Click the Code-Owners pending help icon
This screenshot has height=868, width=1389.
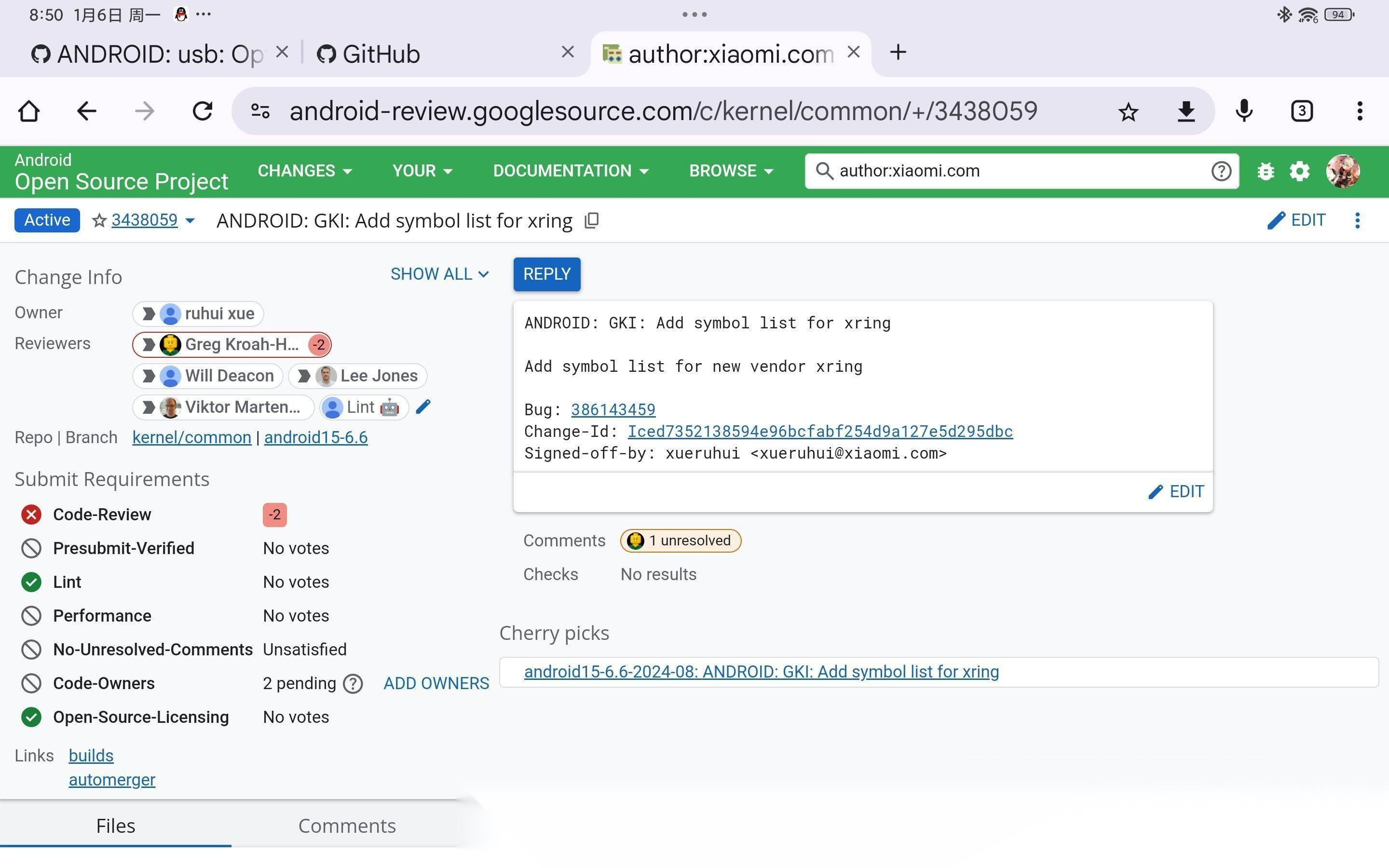(353, 684)
